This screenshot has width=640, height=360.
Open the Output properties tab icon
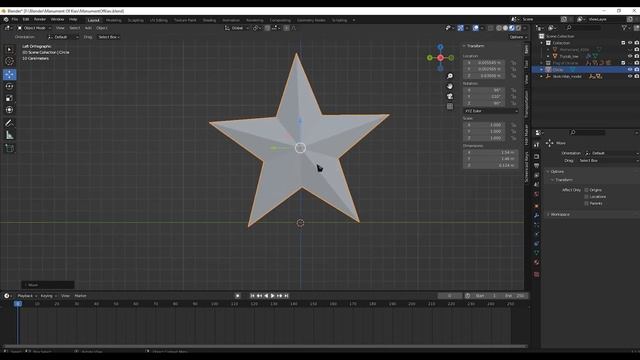tap(536, 166)
